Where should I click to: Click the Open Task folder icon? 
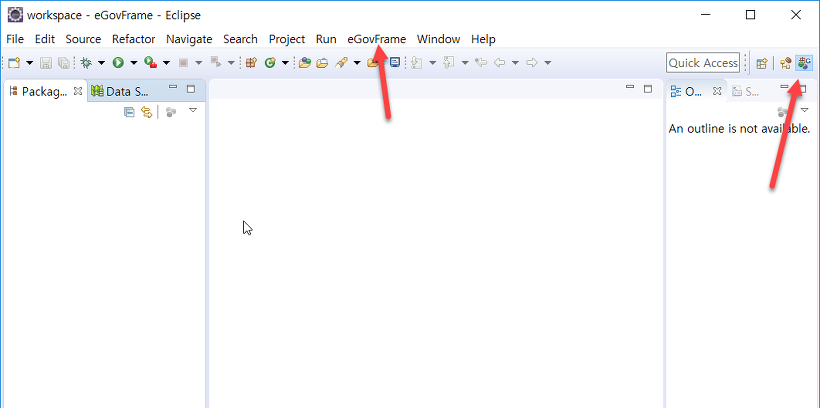pyautogui.click(x=322, y=63)
